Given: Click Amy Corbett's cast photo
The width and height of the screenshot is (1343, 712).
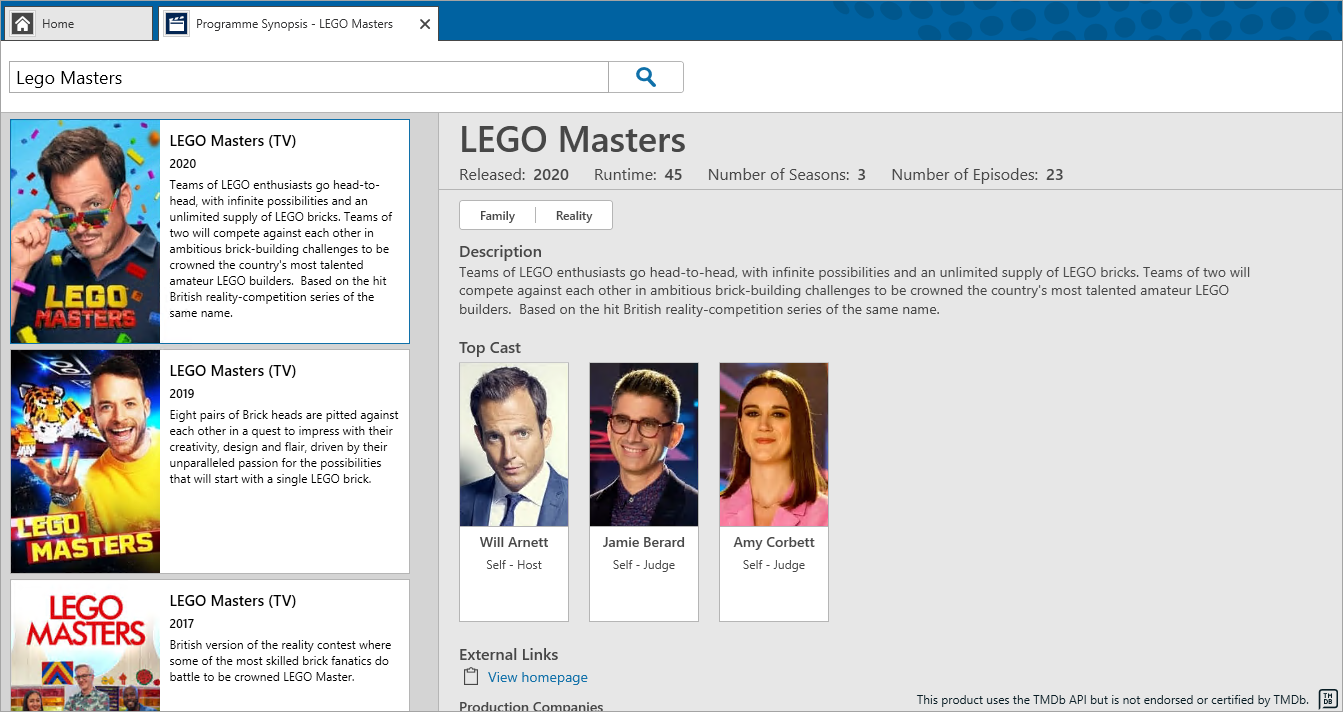Looking at the screenshot, I should [x=774, y=445].
